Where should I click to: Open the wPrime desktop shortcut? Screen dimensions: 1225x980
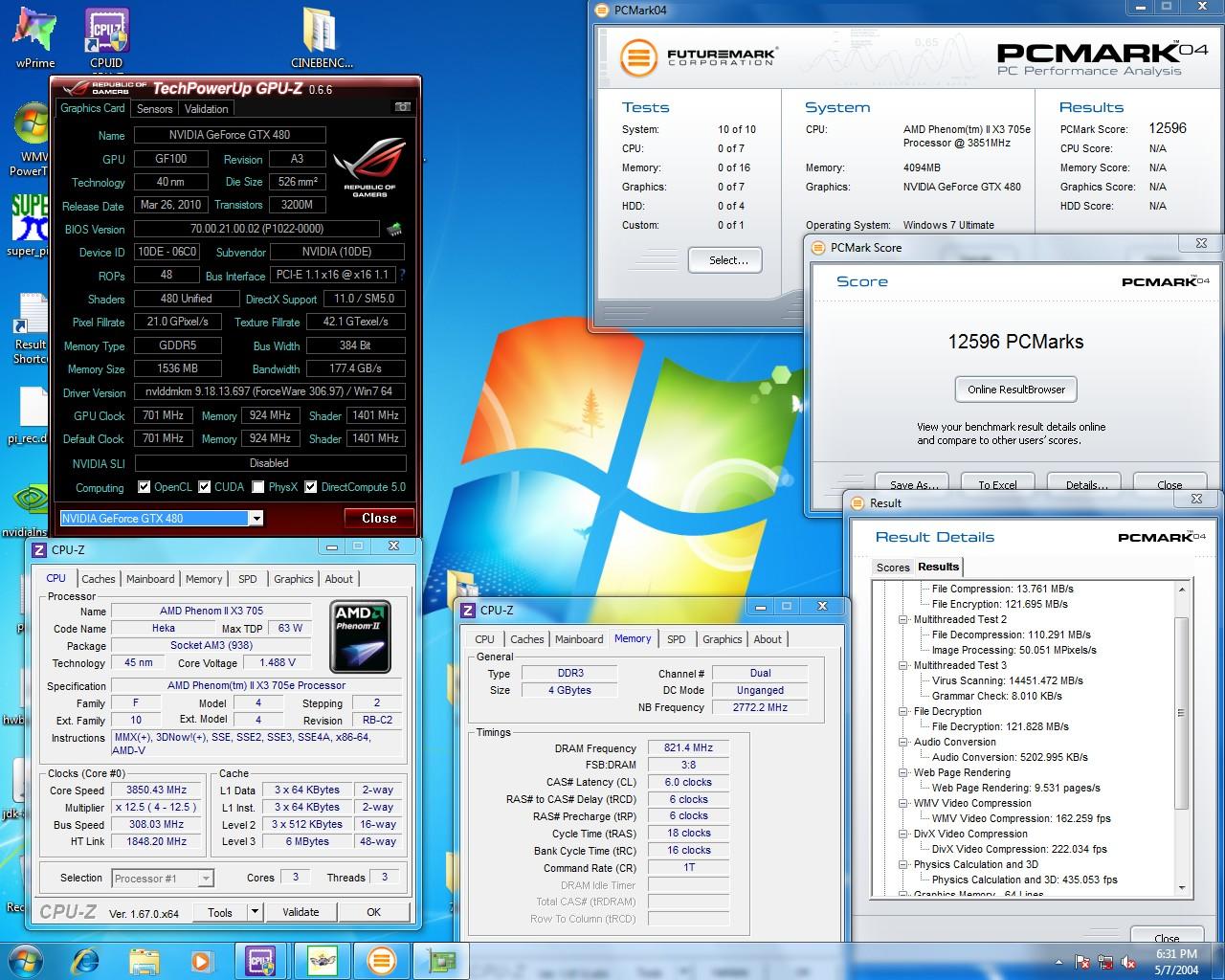click(x=34, y=36)
